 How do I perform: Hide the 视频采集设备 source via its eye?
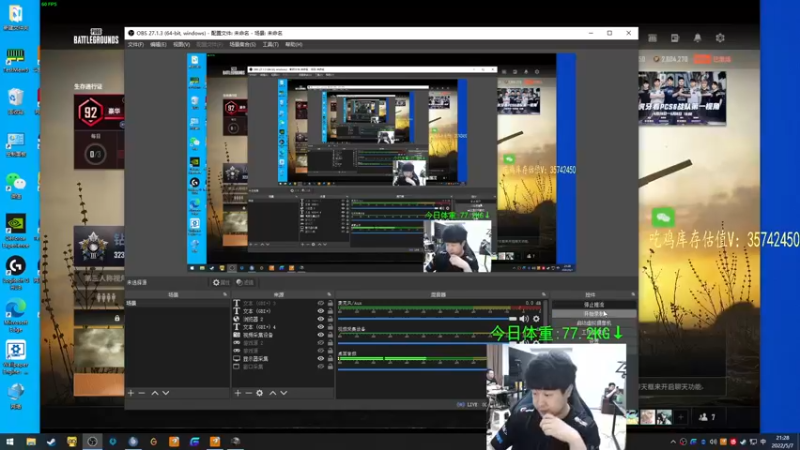tap(320, 335)
